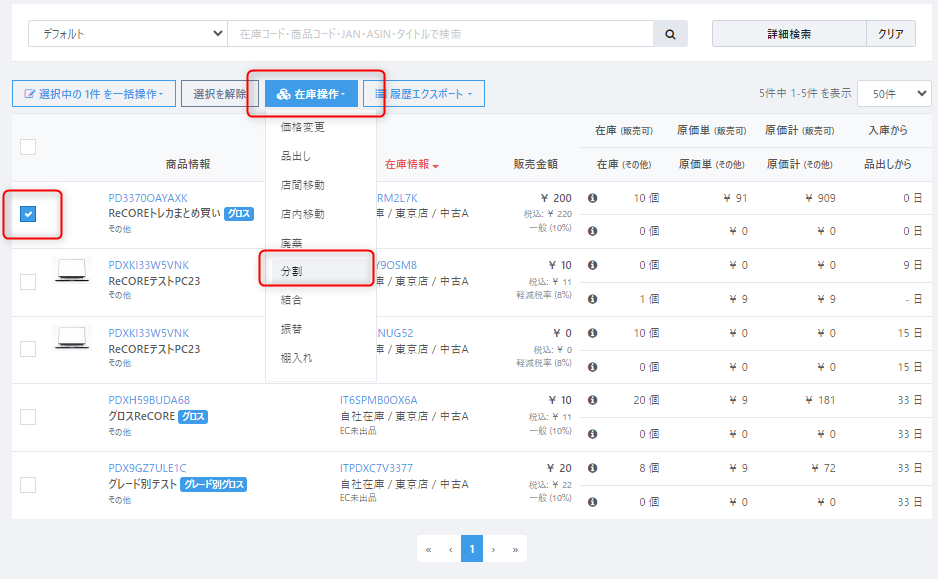The height and width of the screenshot is (579, 938).
Task: Click the 詳細検索 button
Action: click(x=789, y=34)
